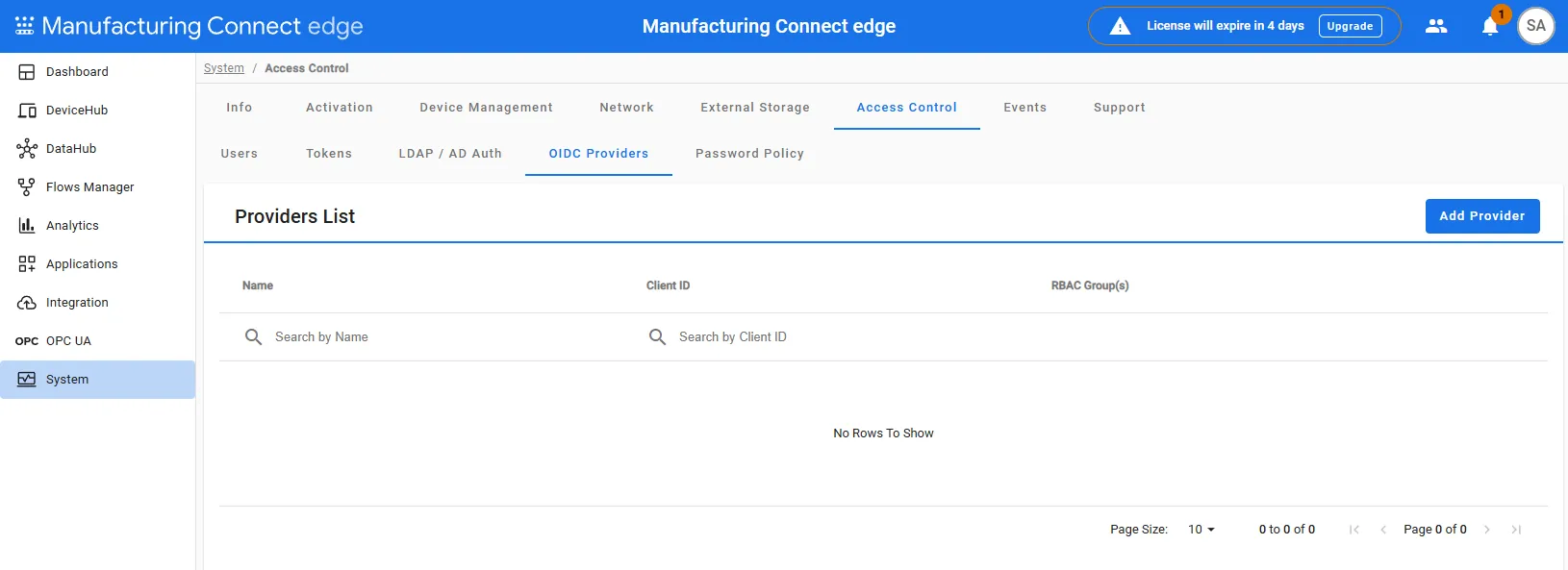The height and width of the screenshot is (570, 1568).
Task: Open notifications bell icon
Action: pos(1490,26)
